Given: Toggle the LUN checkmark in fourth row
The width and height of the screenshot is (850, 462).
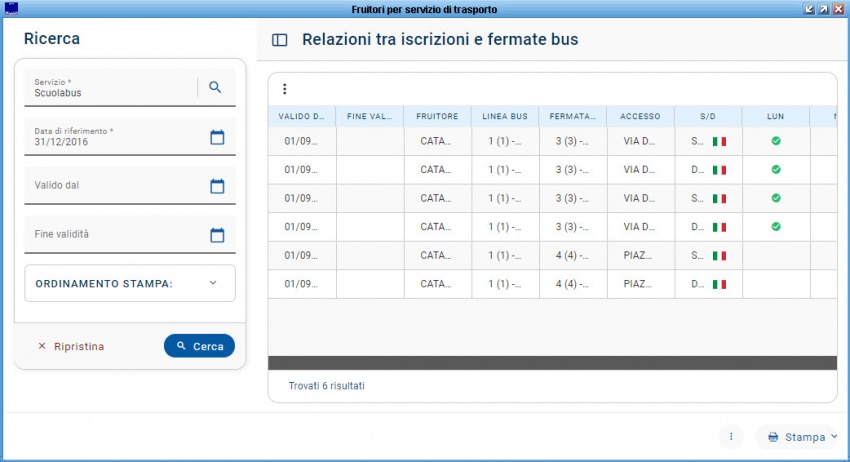Looking at the screenshot, I should [x=775, y=227].
